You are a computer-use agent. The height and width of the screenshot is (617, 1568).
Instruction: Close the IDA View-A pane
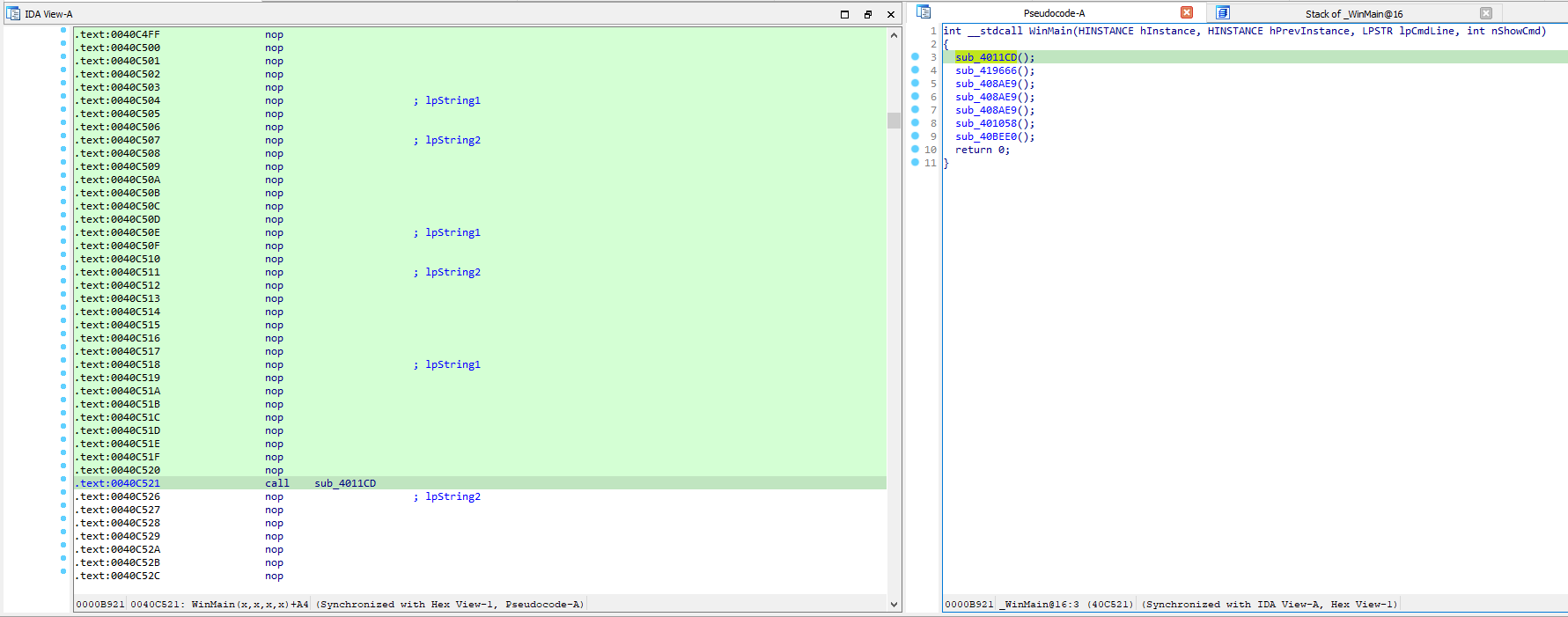point(890,14)
